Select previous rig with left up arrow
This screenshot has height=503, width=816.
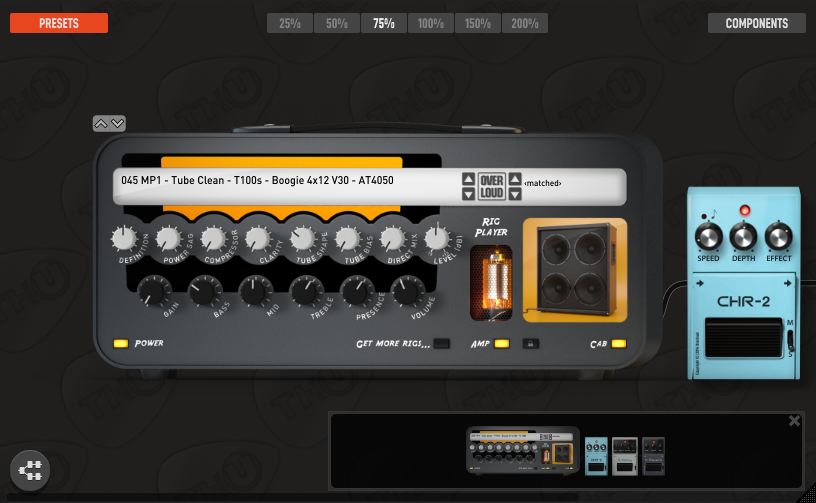(x=468, y=179)
